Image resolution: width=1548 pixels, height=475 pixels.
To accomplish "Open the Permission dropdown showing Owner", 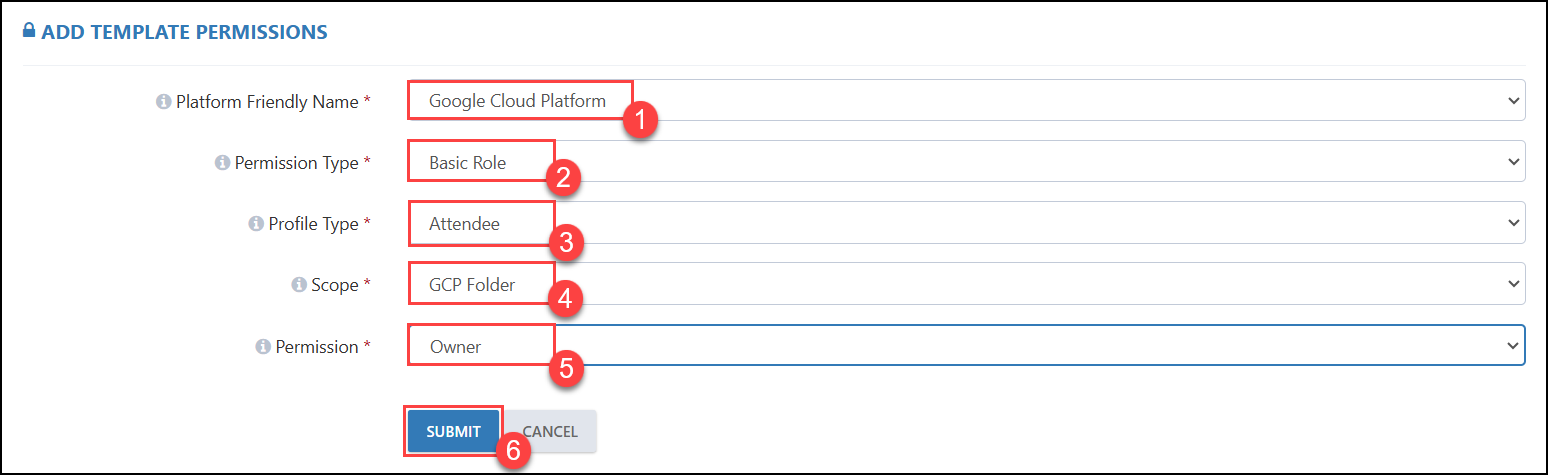I will 966,345.
